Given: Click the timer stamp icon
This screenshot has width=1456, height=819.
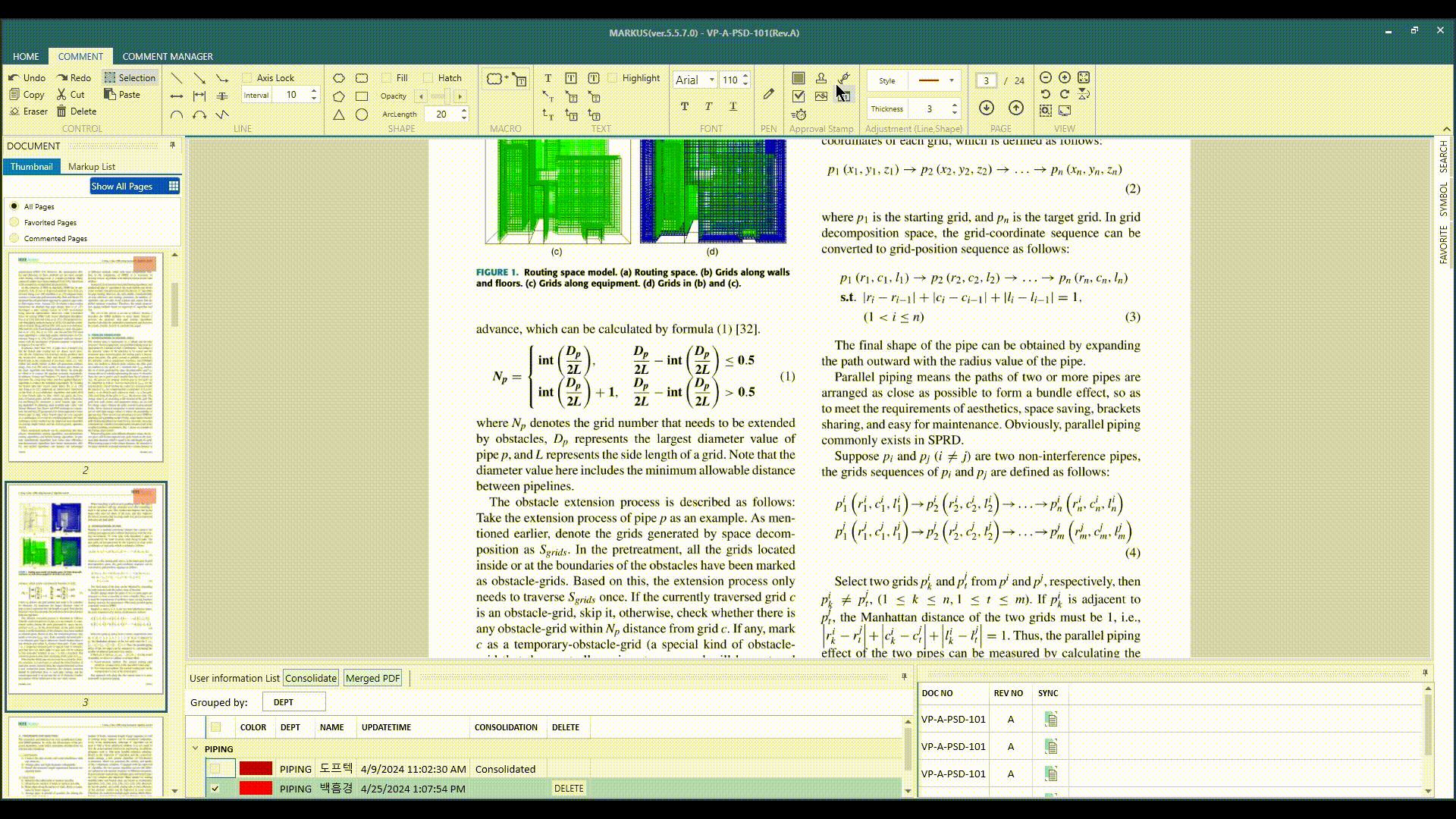Looking at the screenshot, I should pos(799,115).
